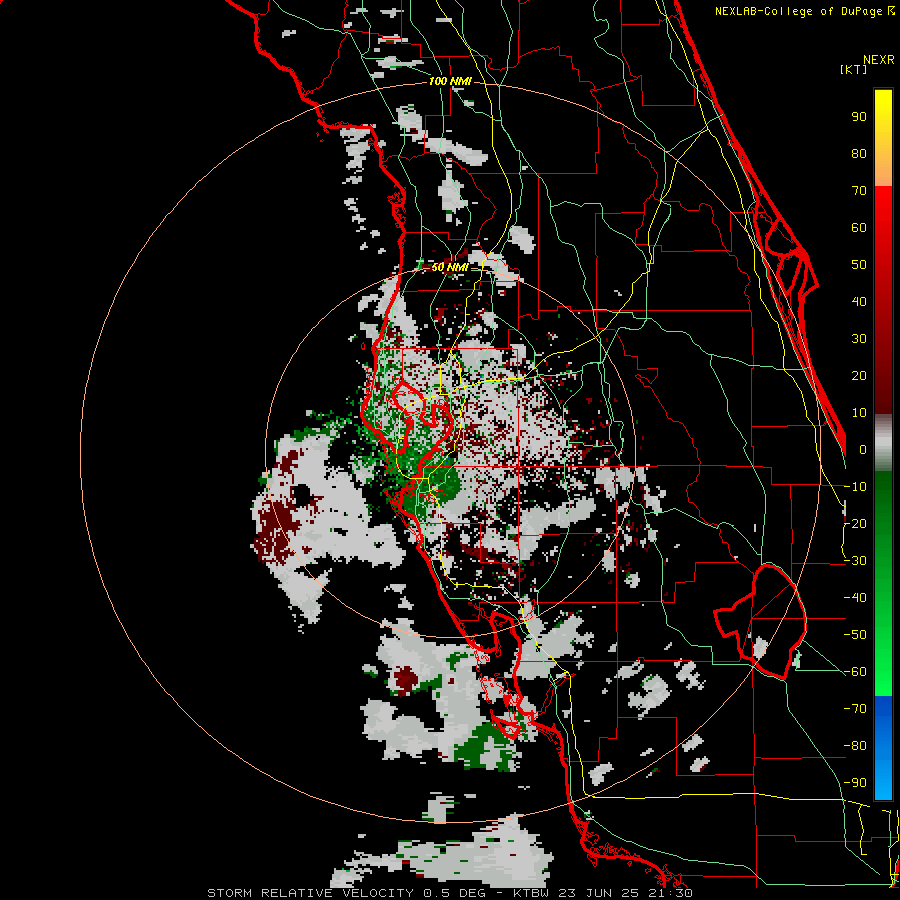Click the NEXR label above the color scale
The width and height of the screenshot is (900, 900).
pyautogui.click(x=879, y=60)
